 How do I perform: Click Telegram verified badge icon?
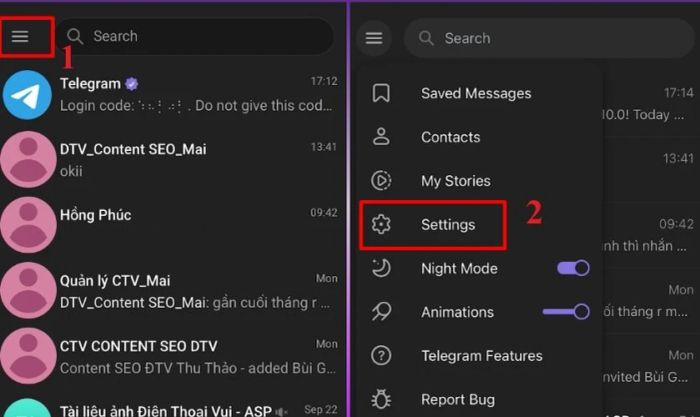click(x=132, y=84)
